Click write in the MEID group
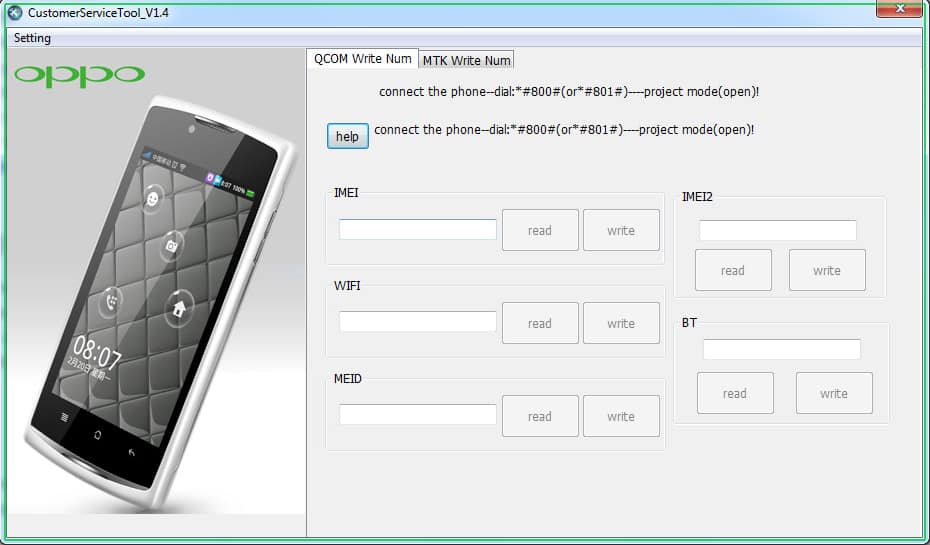This screenshot has height=545, width=930. tap(621, 416)
